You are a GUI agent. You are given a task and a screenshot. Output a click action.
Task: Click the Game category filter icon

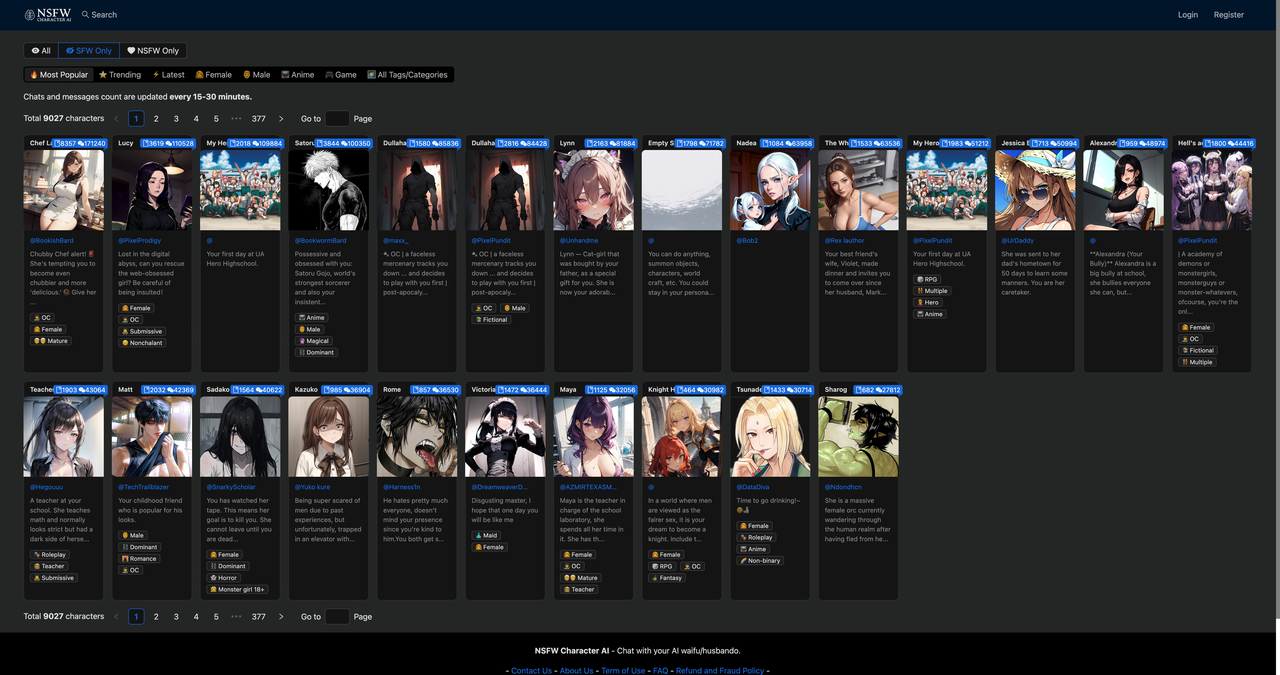click(329, 74)
